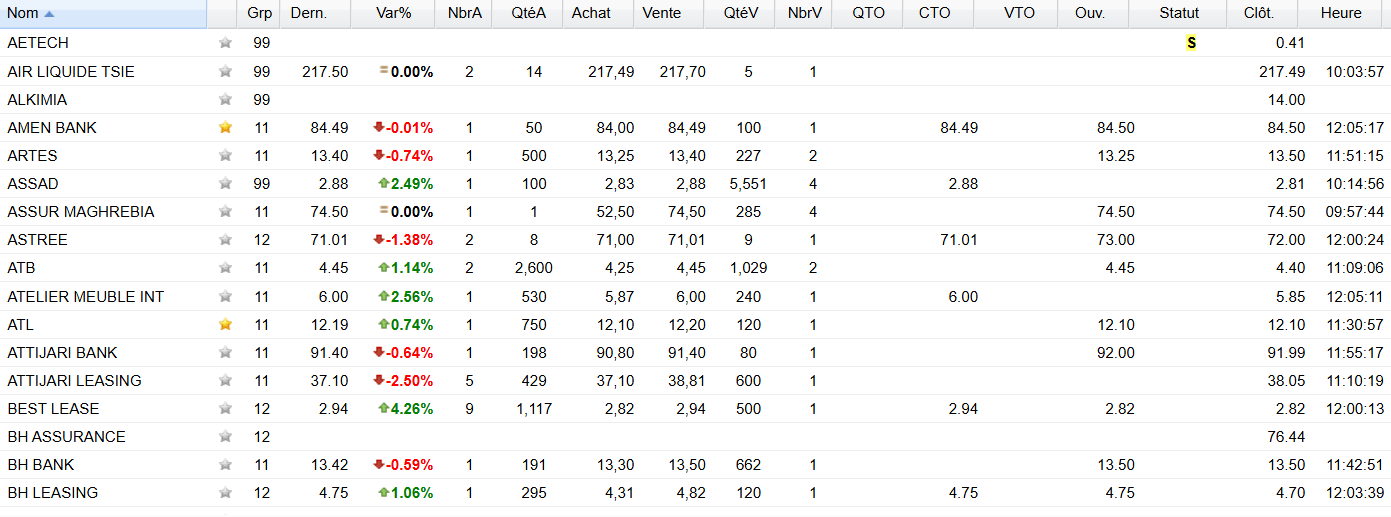
Task: Click the red down arrow for ASTREE
Action: (379, 240)
